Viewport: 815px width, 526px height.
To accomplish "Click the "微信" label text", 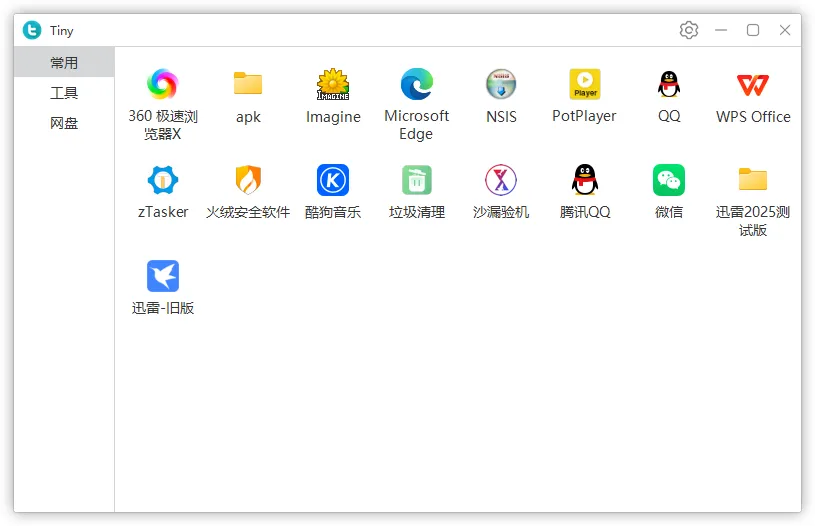I will 669,212.
